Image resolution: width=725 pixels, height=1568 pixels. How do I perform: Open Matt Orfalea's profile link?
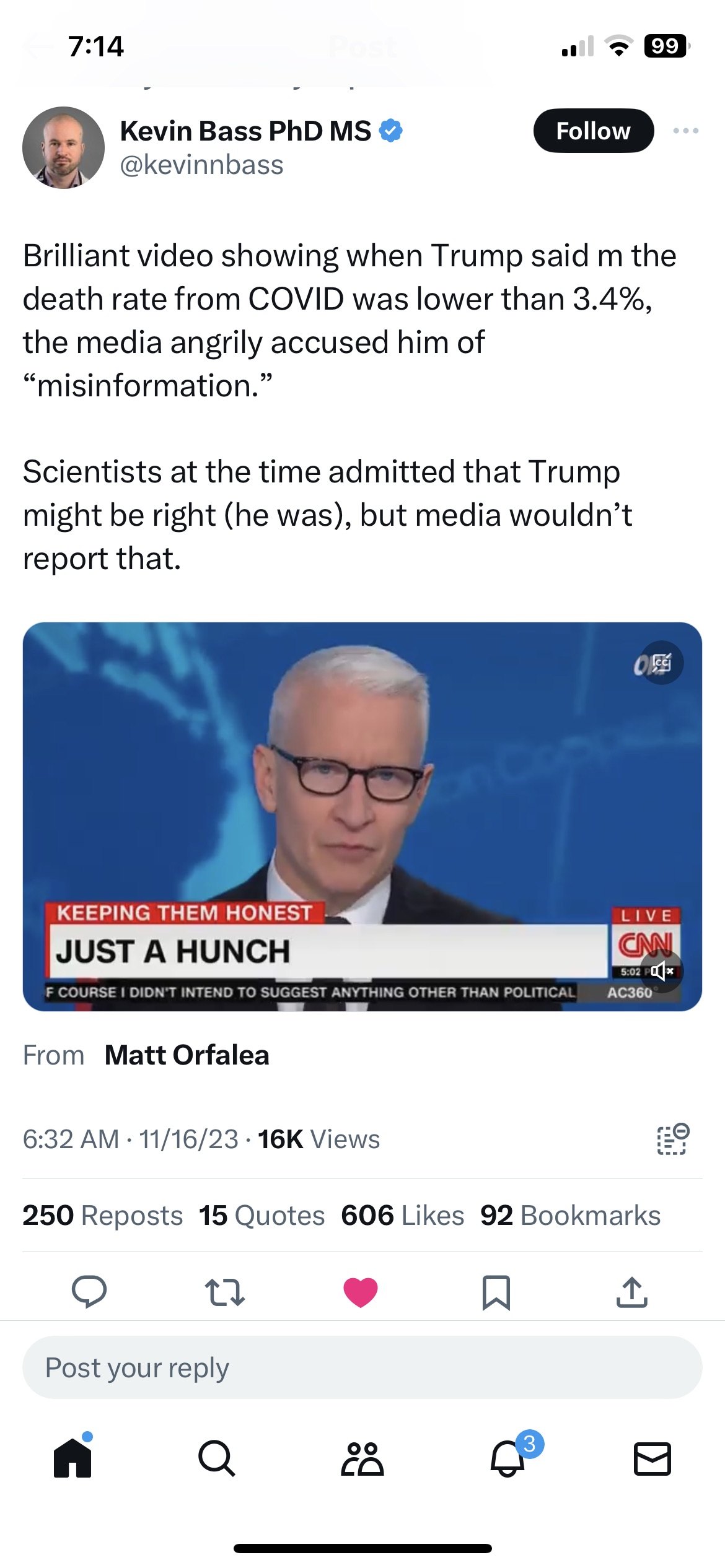tap(187, 1055)
